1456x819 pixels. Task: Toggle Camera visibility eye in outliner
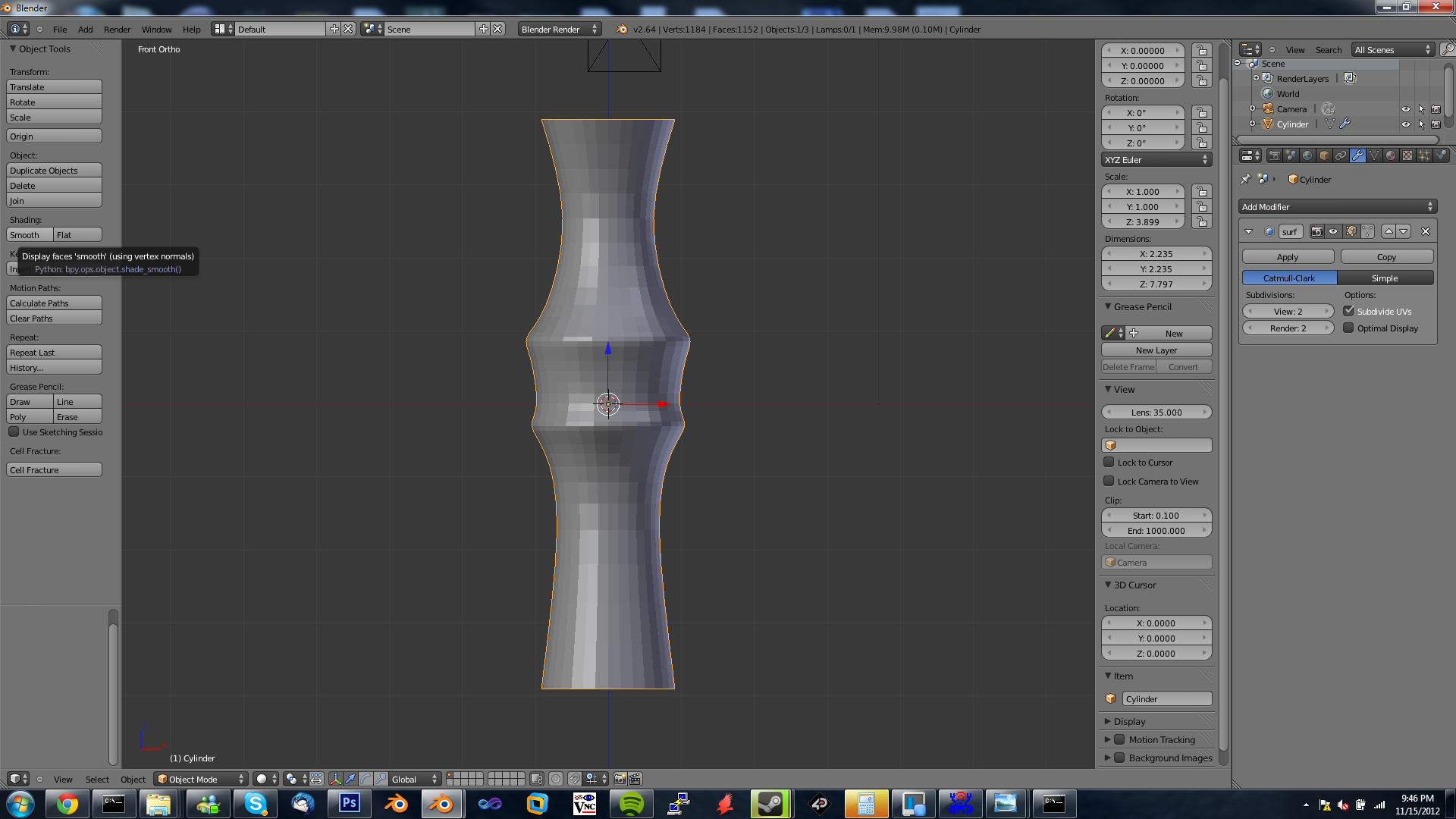tap(1405, 109)
